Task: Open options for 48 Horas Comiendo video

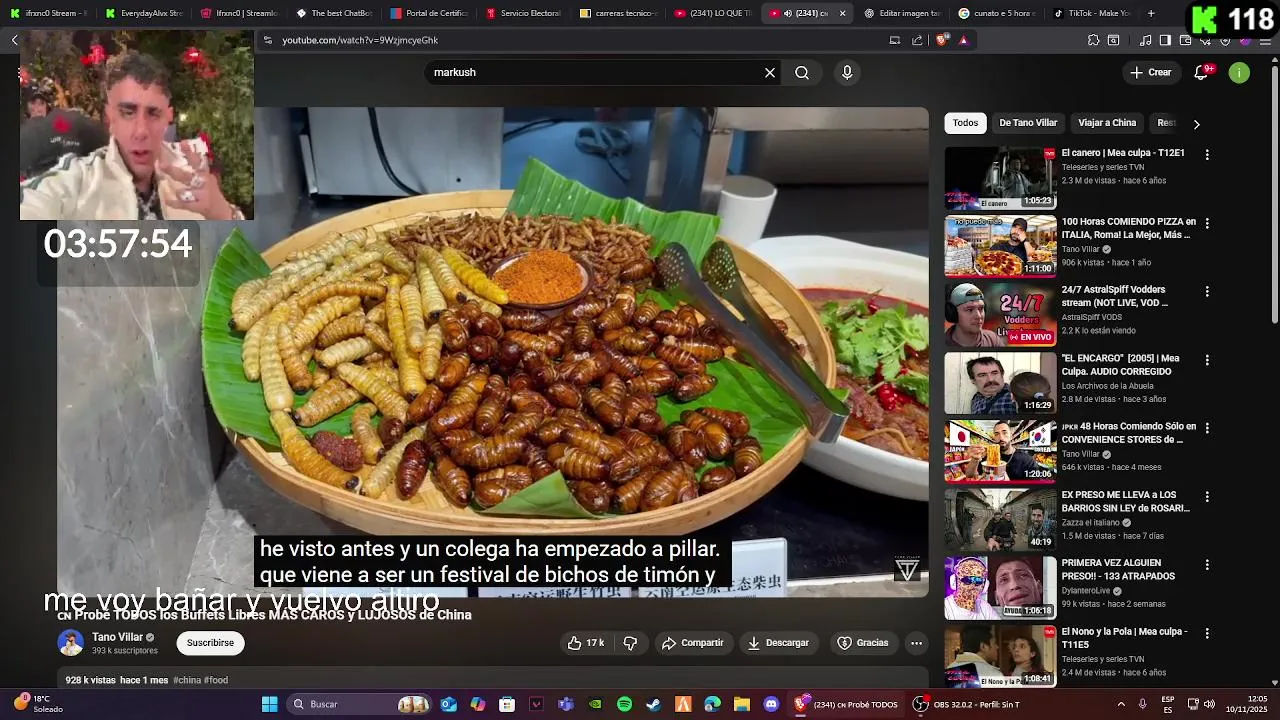Action: [x=1207, y=428]
